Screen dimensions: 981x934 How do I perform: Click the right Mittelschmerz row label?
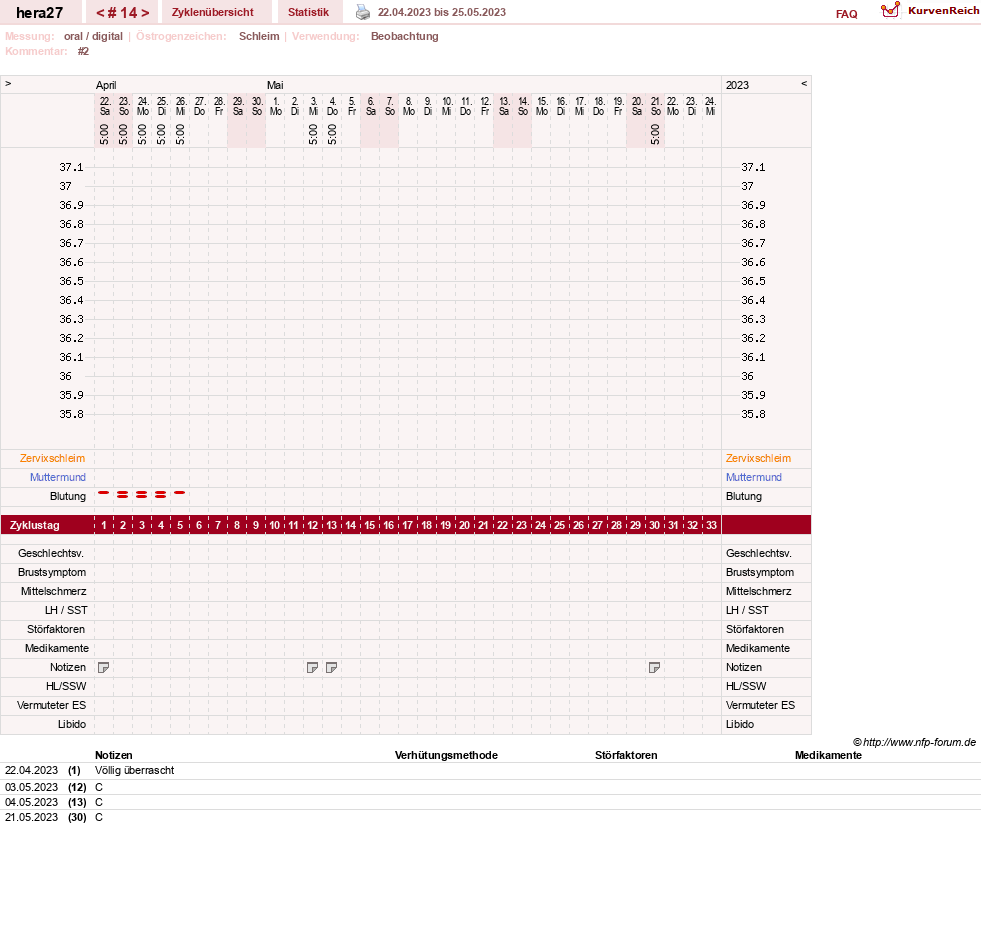758,591
